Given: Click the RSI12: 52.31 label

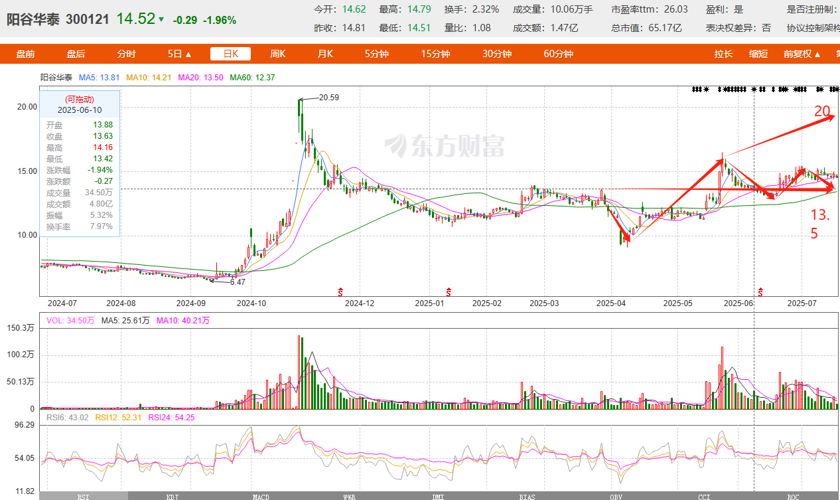Looking at the screenshot, I should 118,417.
